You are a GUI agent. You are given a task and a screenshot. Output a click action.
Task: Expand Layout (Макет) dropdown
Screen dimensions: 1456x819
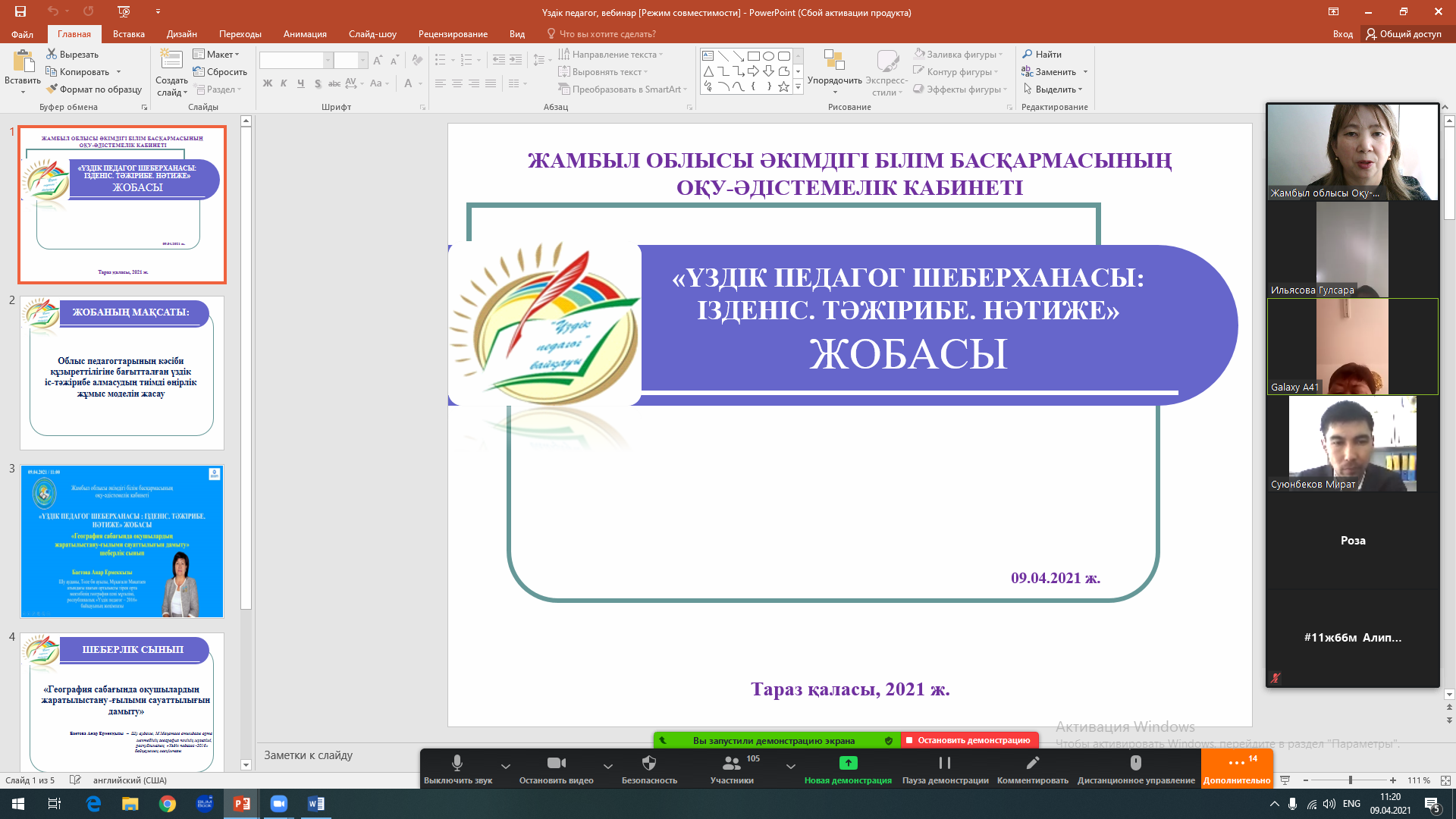point(216,54)
